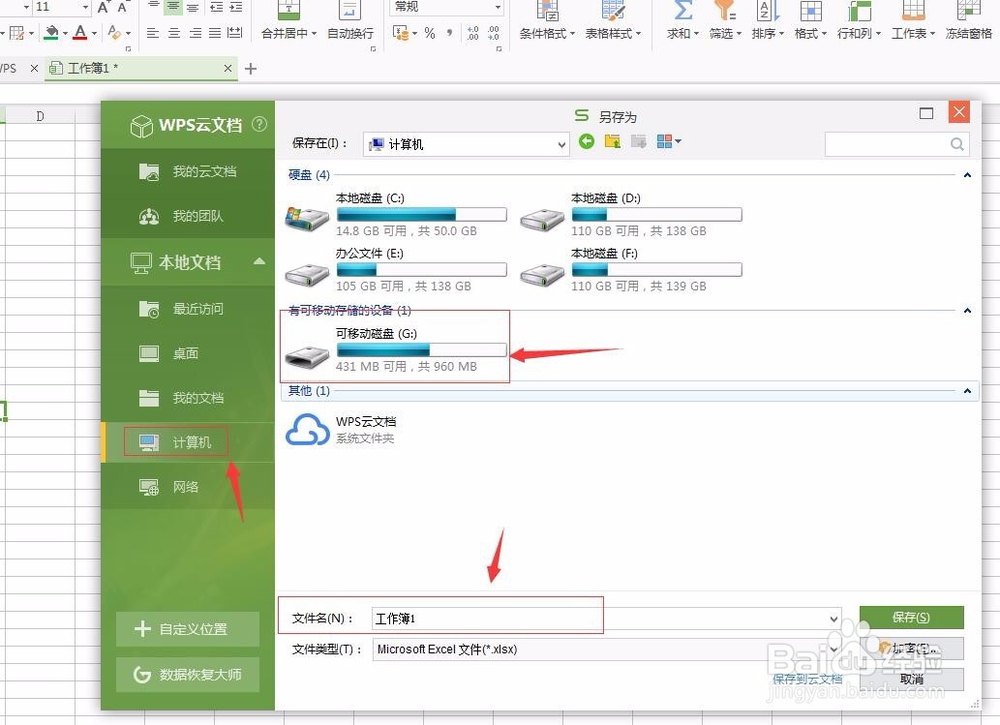Click the distributed alignment icon
This screenshot has height=725, width=1000.
point(235,33)
